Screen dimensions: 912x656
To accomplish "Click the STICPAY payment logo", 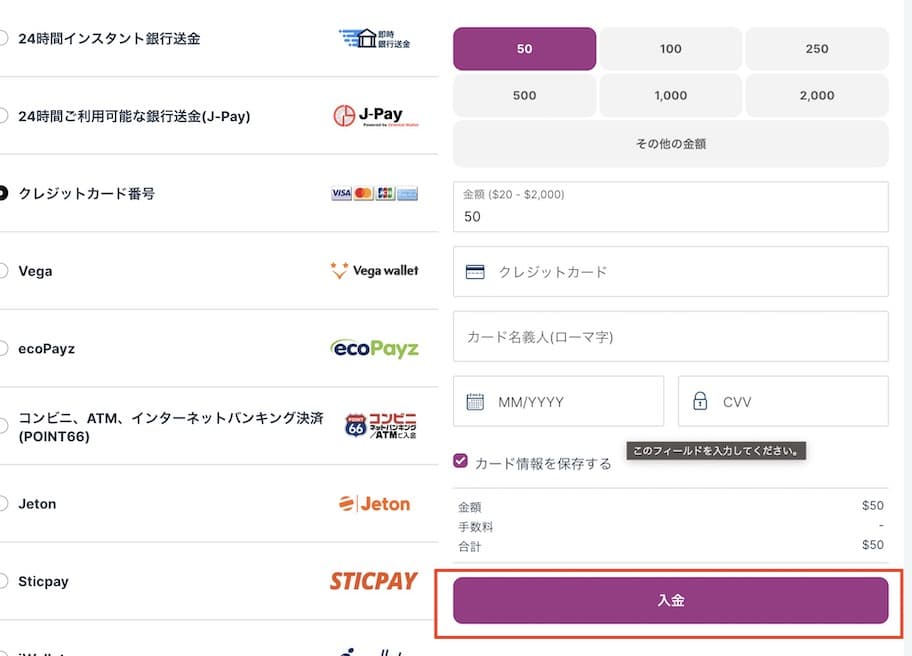I will pyautogui.click(x=374, y=581).
